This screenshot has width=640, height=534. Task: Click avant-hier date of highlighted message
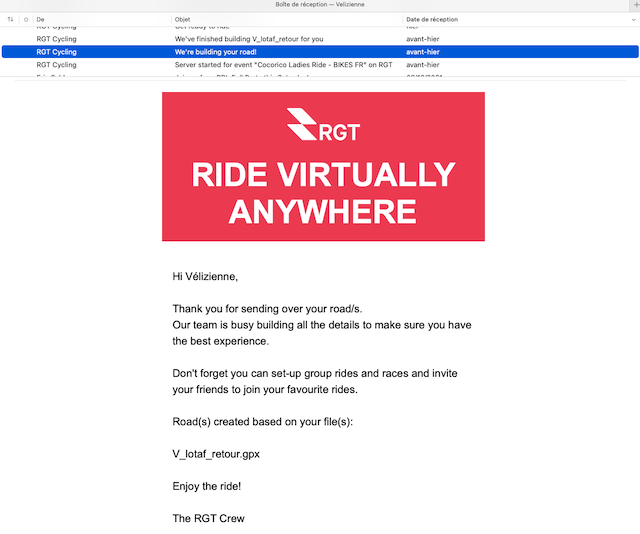pyautogui.click(x=422, y=52)
